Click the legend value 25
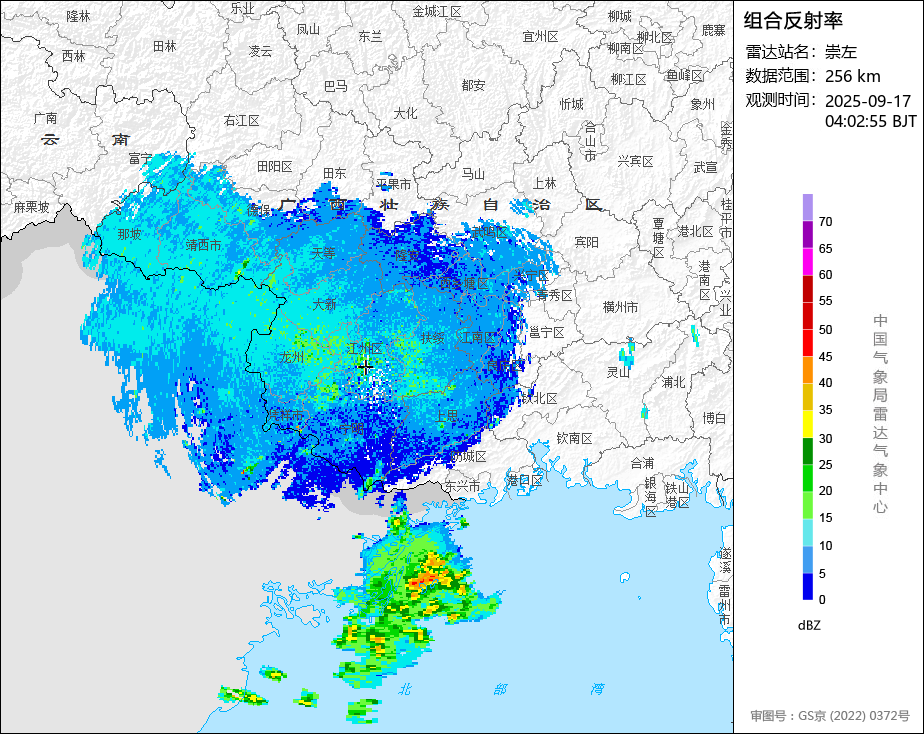 tap(826, 465)
